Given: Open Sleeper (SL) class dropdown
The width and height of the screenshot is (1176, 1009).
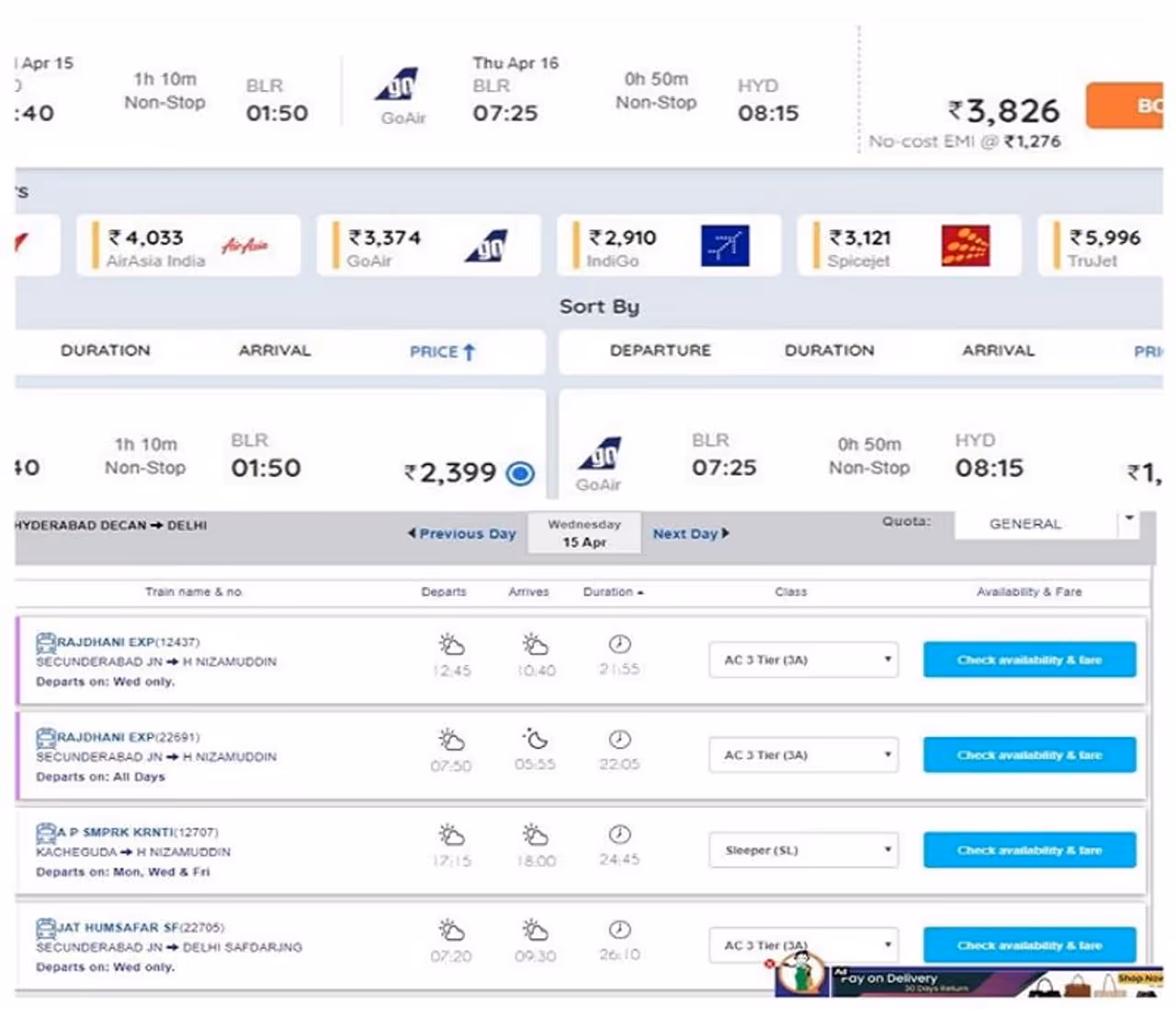Looking at the screenshot, I should click(x=803, y=850).
